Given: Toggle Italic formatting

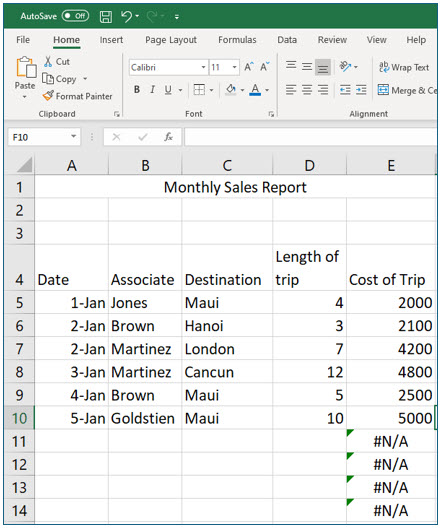Looking at the screenshot, I should (x=153, y=90).
